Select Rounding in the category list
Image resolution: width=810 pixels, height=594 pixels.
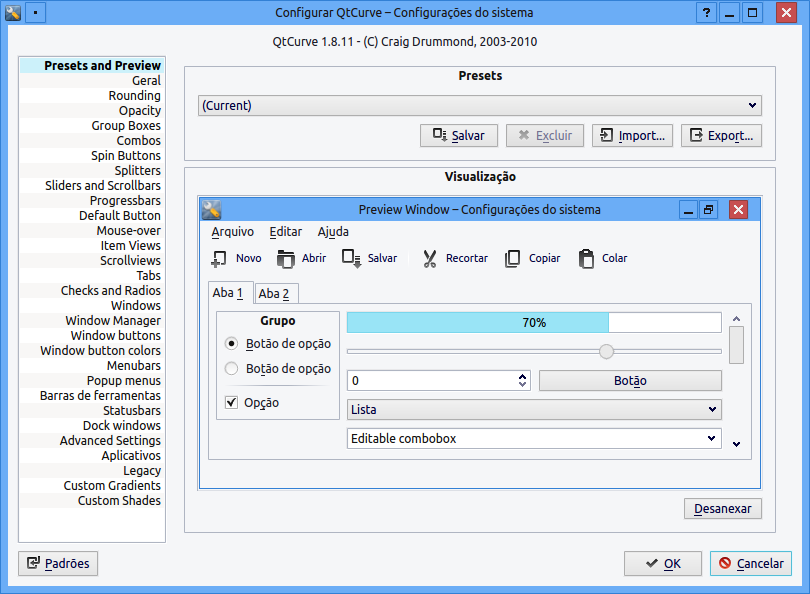92,96
